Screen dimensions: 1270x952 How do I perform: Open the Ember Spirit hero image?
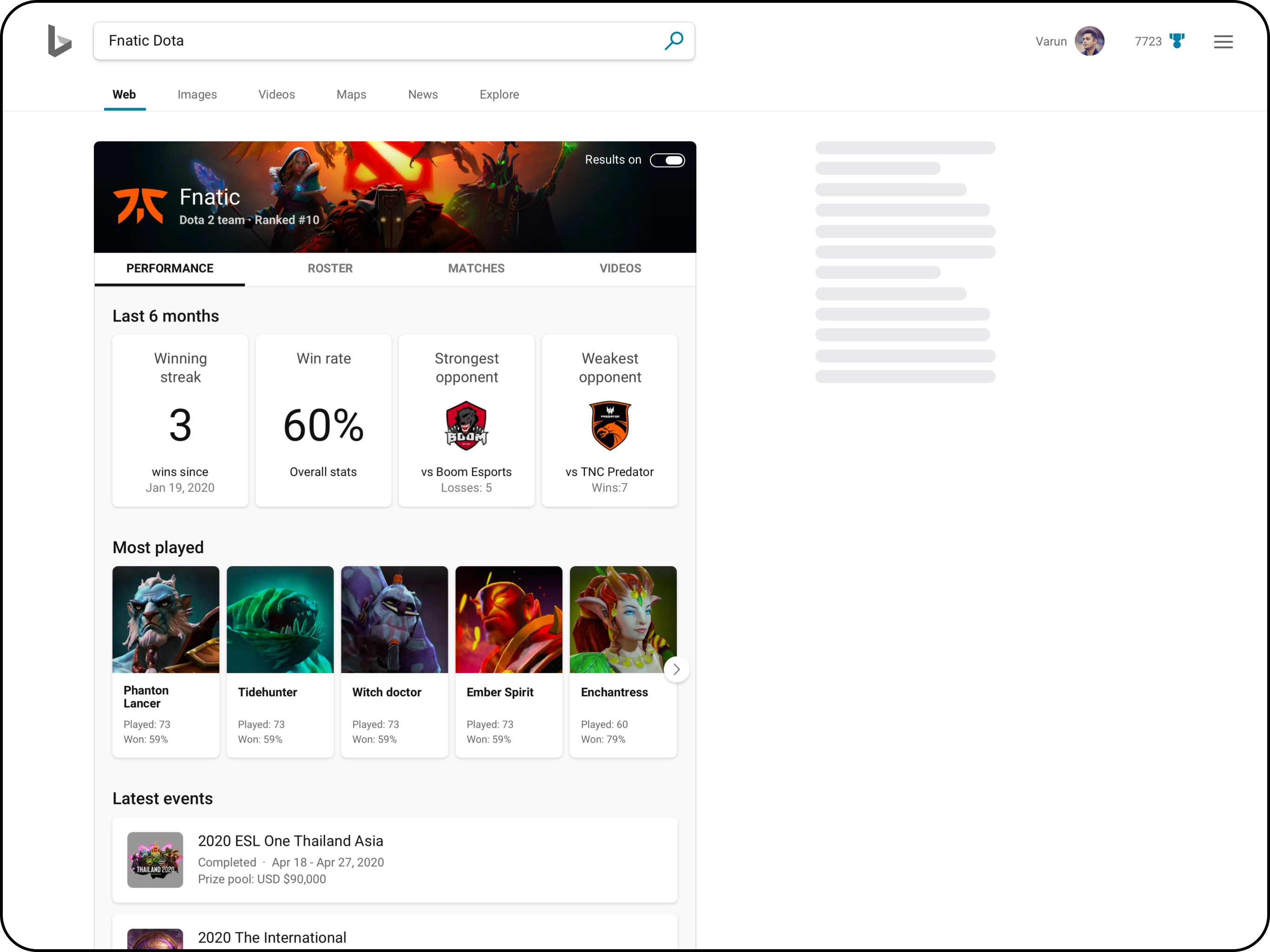pos(509,620)
